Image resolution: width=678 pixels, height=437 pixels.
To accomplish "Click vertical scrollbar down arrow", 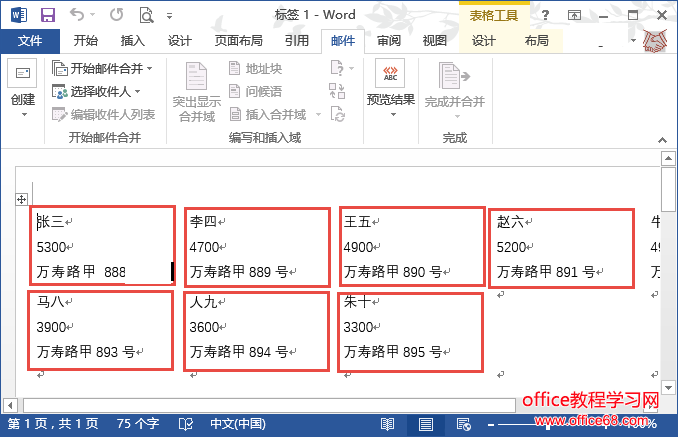I will pyautogui.click(x=668, y=388).
